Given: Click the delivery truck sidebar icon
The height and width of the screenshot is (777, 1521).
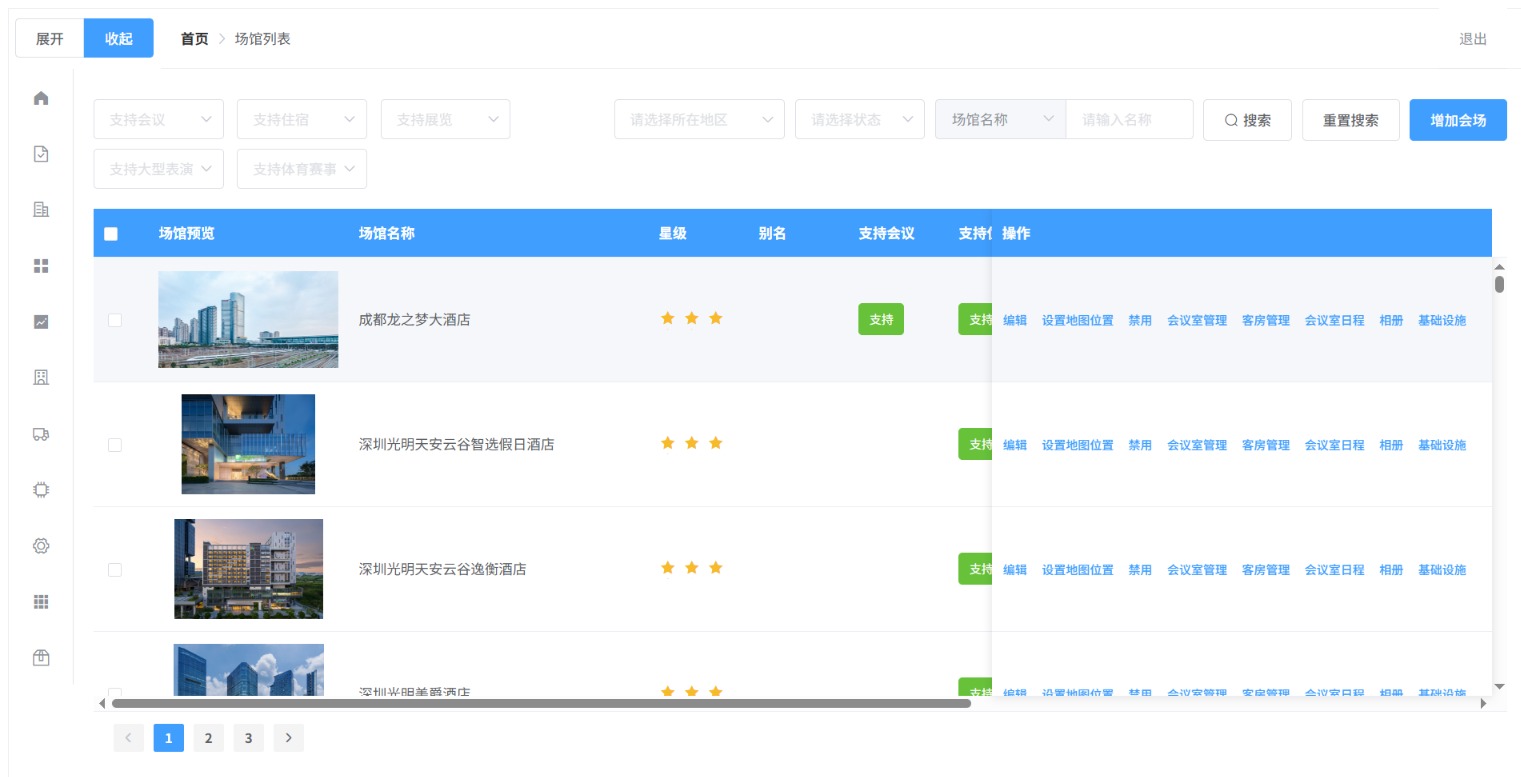Looking at the screenshot, I should (41, 434).
